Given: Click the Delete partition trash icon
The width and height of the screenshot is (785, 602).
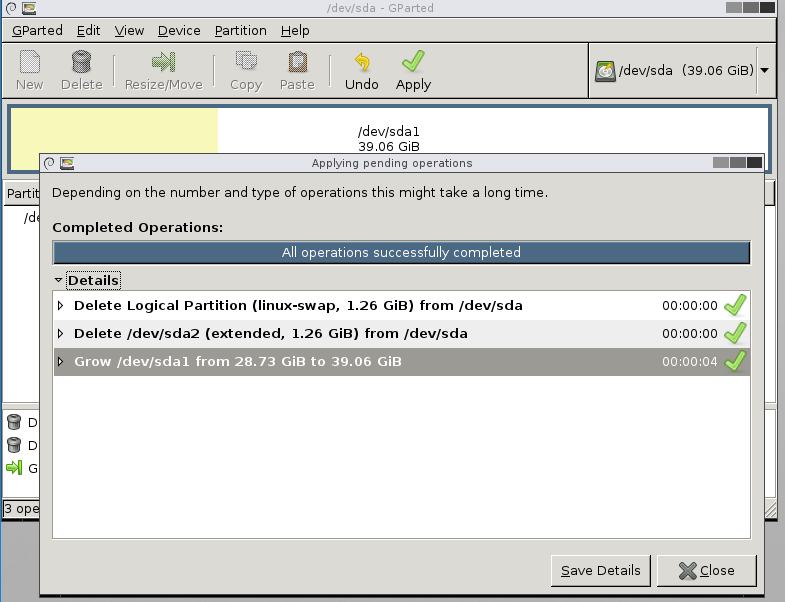Looking at the screenshot, I should [x=81, y=62].
